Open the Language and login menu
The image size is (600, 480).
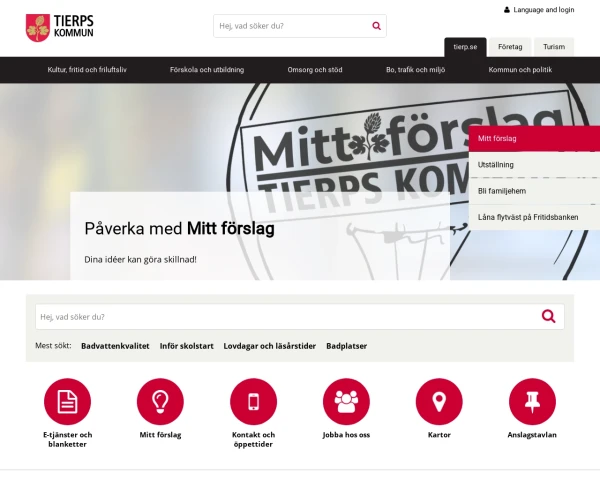tap(539, 10)
